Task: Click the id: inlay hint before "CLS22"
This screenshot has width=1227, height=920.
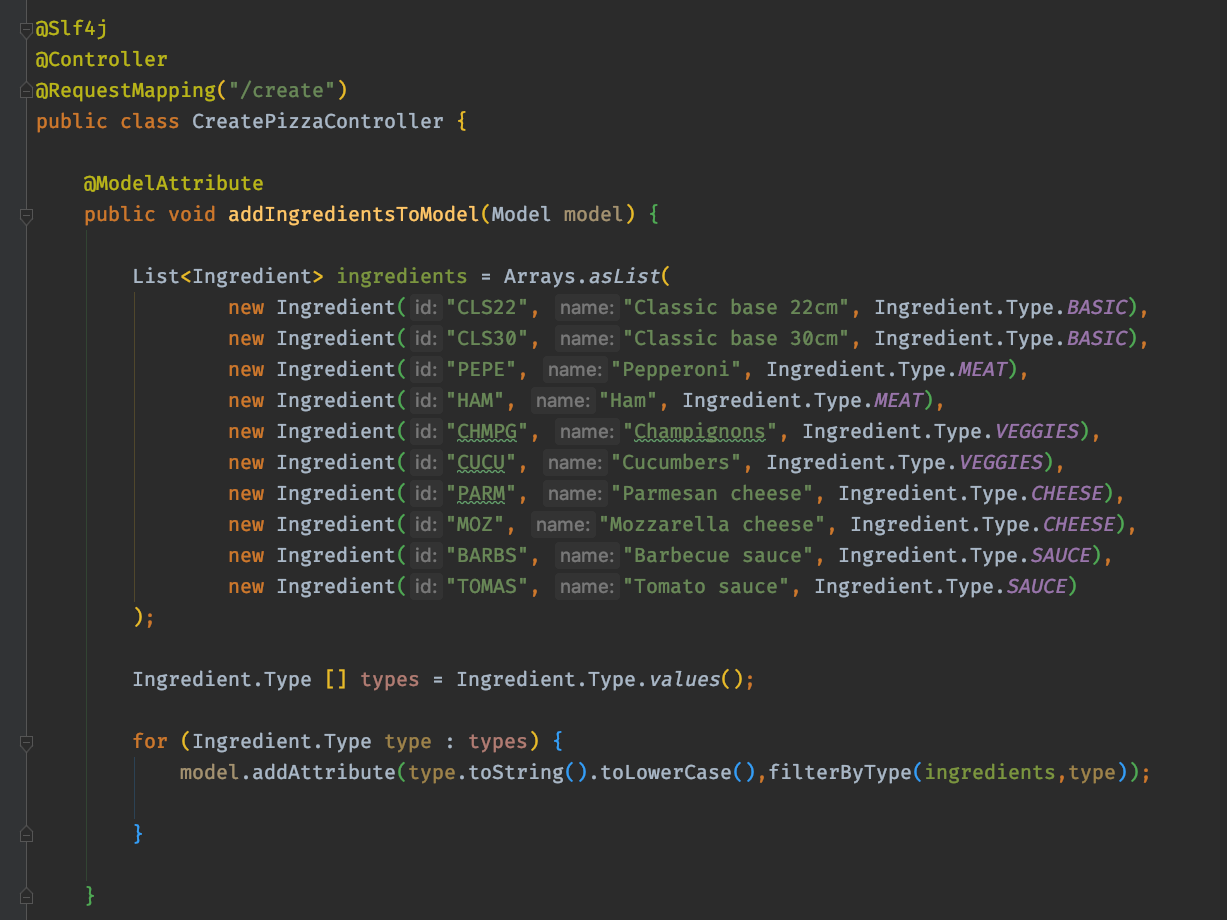Action: [x=426, y=307]
